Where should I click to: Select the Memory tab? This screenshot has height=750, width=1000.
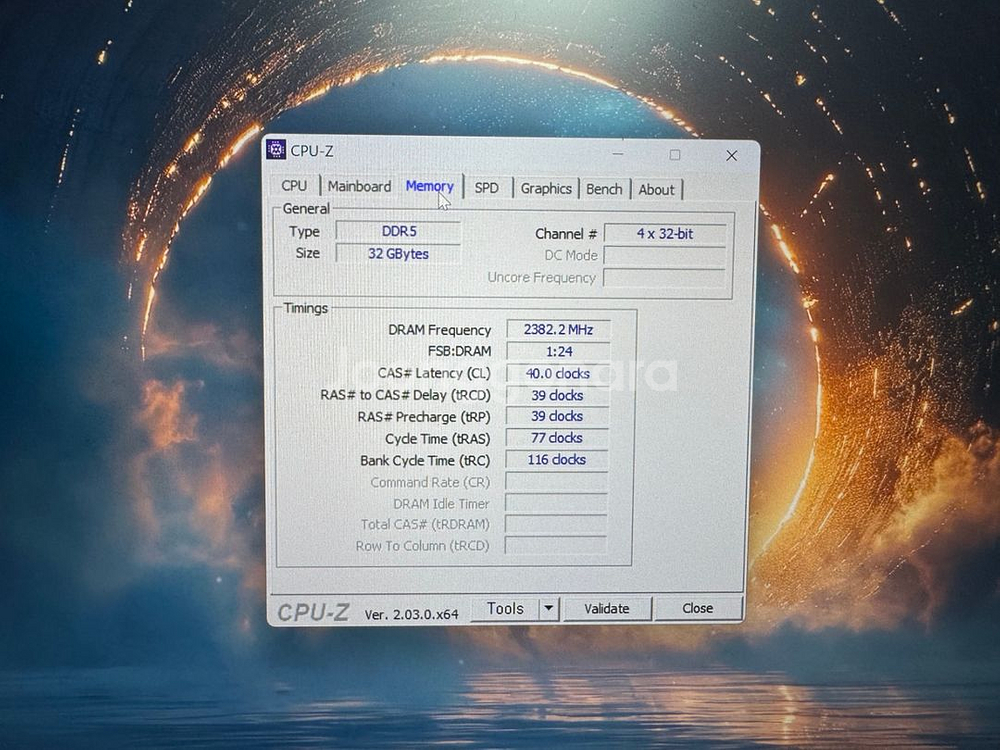430,186
